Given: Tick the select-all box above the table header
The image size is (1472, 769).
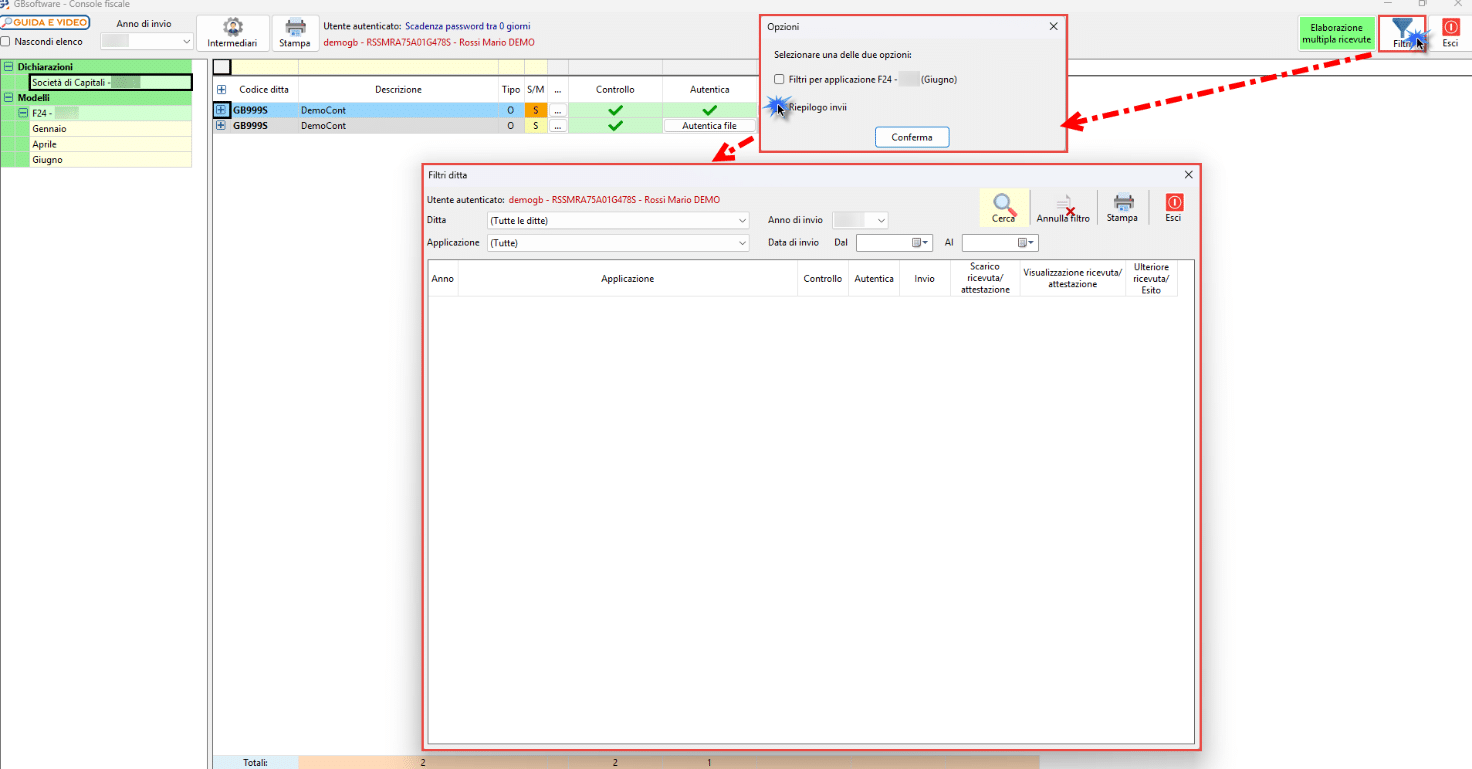Looking at the screenshot, I should (x=222, y=67).
